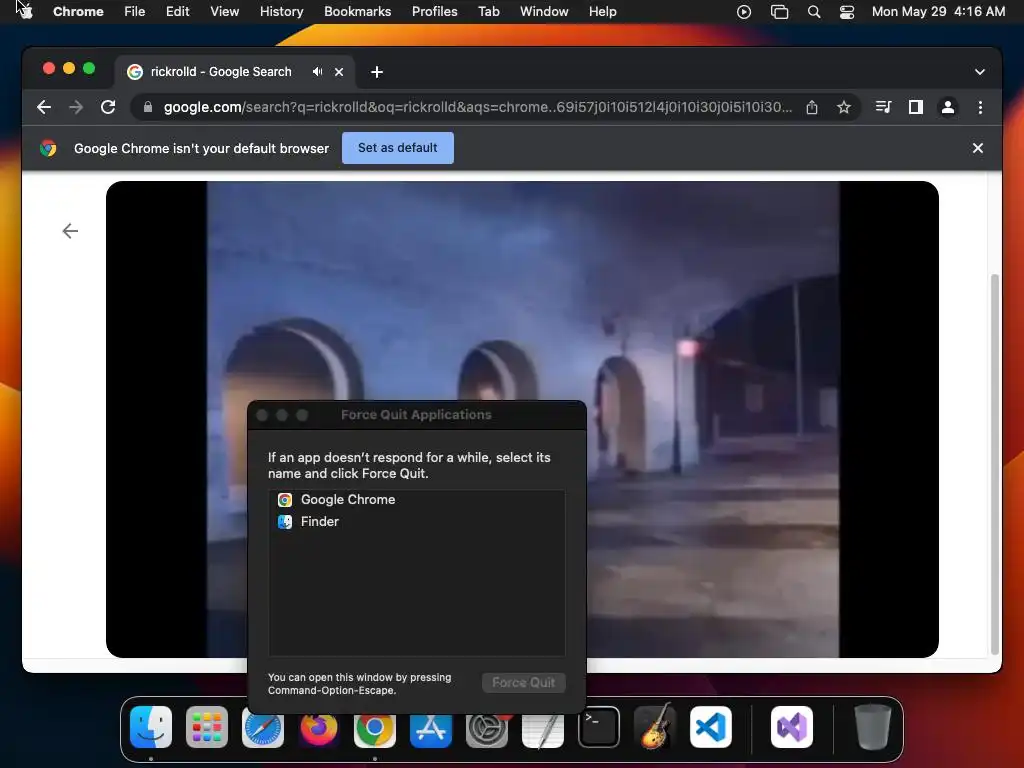
Task: Open the Profiles menu
Action: click(x=434, y=11)
